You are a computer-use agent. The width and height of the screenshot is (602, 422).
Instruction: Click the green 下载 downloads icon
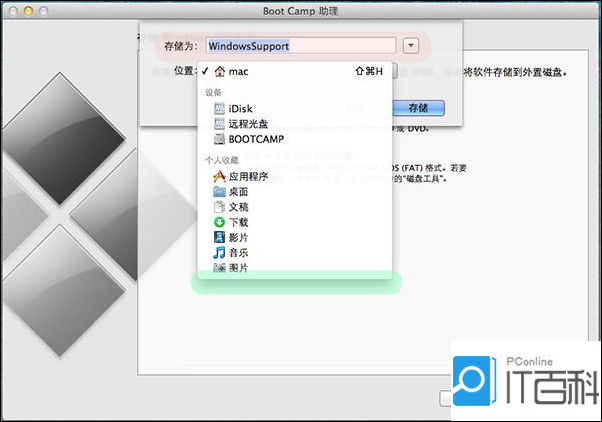[x=219, y=222]
